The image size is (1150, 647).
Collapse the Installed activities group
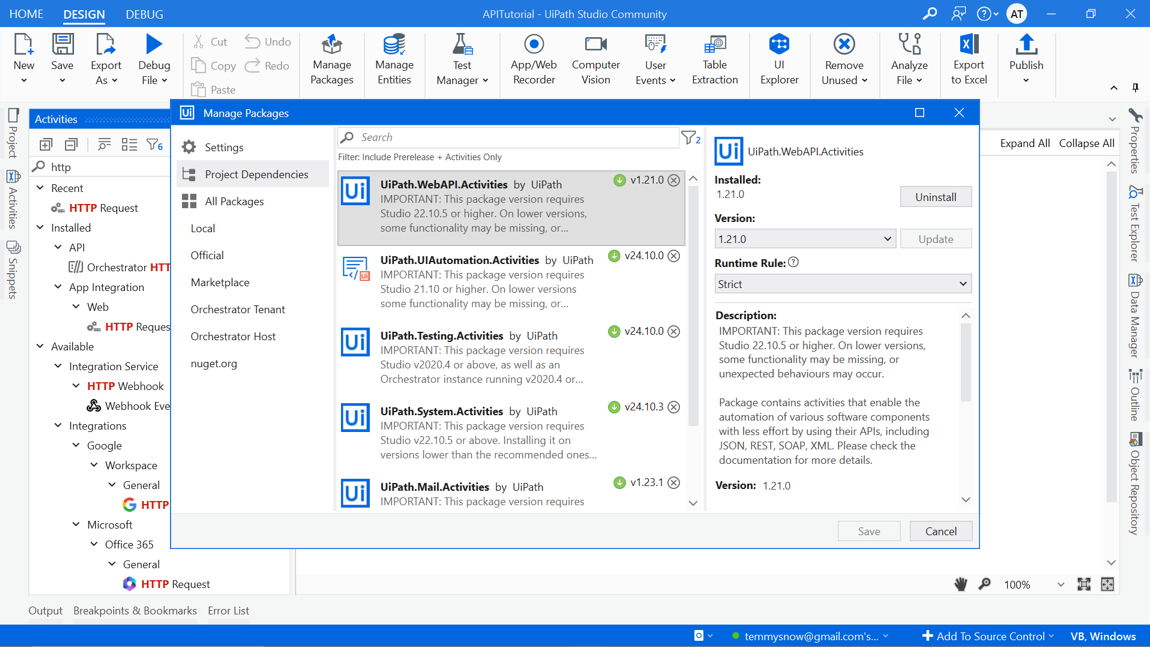click(41, 228)
